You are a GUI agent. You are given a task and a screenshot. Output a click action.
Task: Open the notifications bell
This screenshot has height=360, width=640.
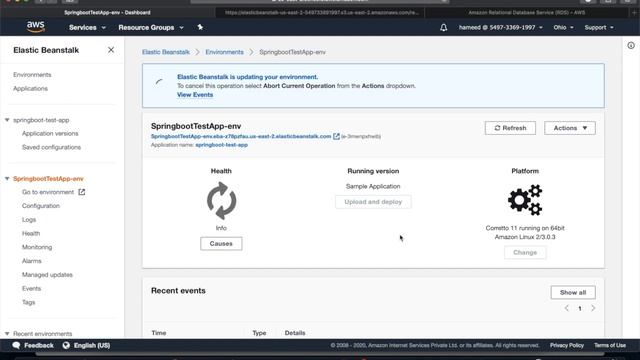click(x=443, y=27)
